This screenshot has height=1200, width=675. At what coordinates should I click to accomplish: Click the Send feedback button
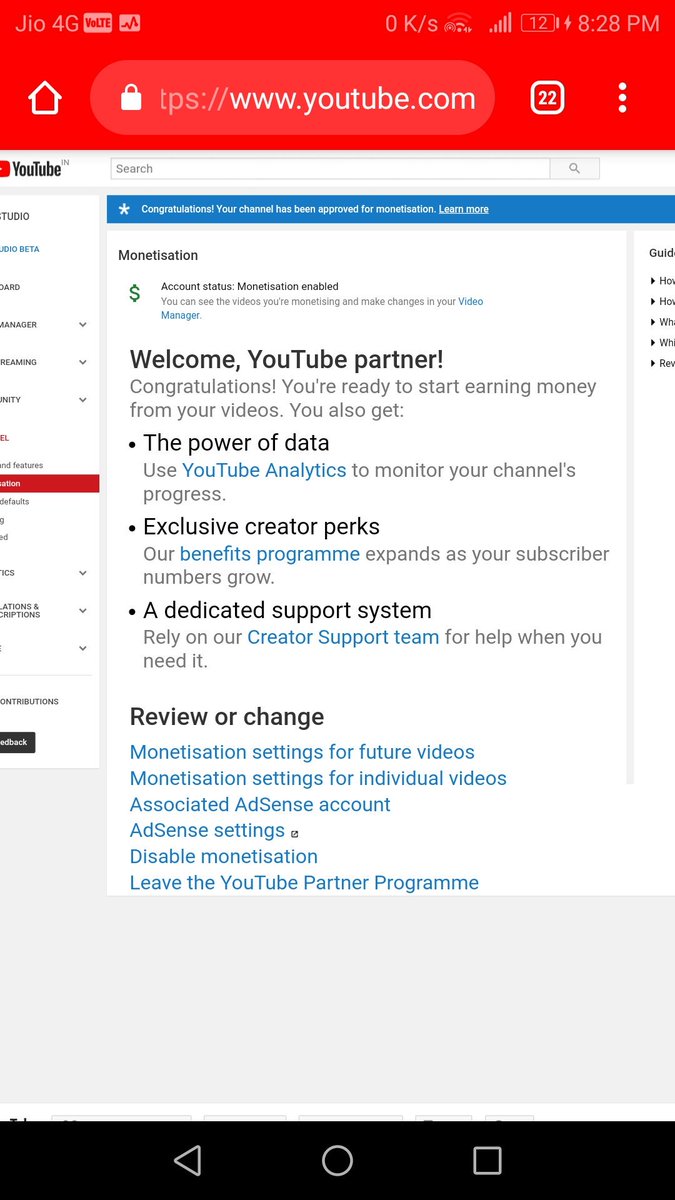(x=17, y=742)
